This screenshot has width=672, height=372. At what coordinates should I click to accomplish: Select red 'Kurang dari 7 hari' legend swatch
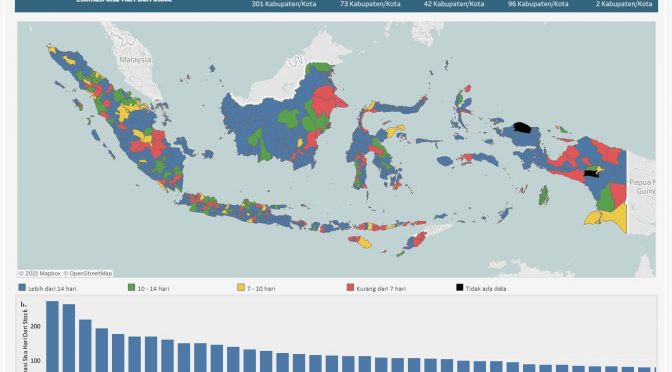351,288
